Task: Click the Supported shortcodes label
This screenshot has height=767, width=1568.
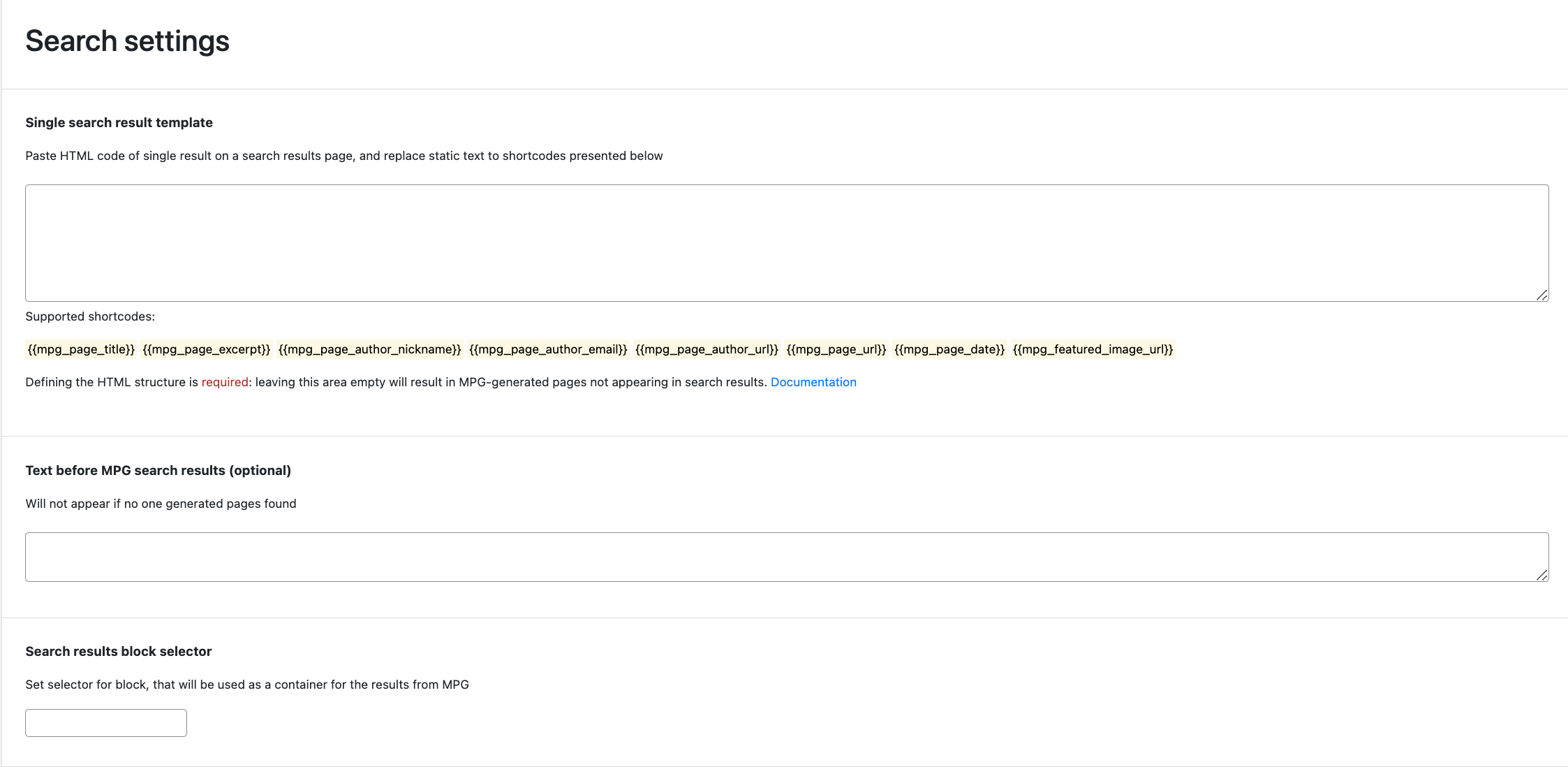Action: 90,316
